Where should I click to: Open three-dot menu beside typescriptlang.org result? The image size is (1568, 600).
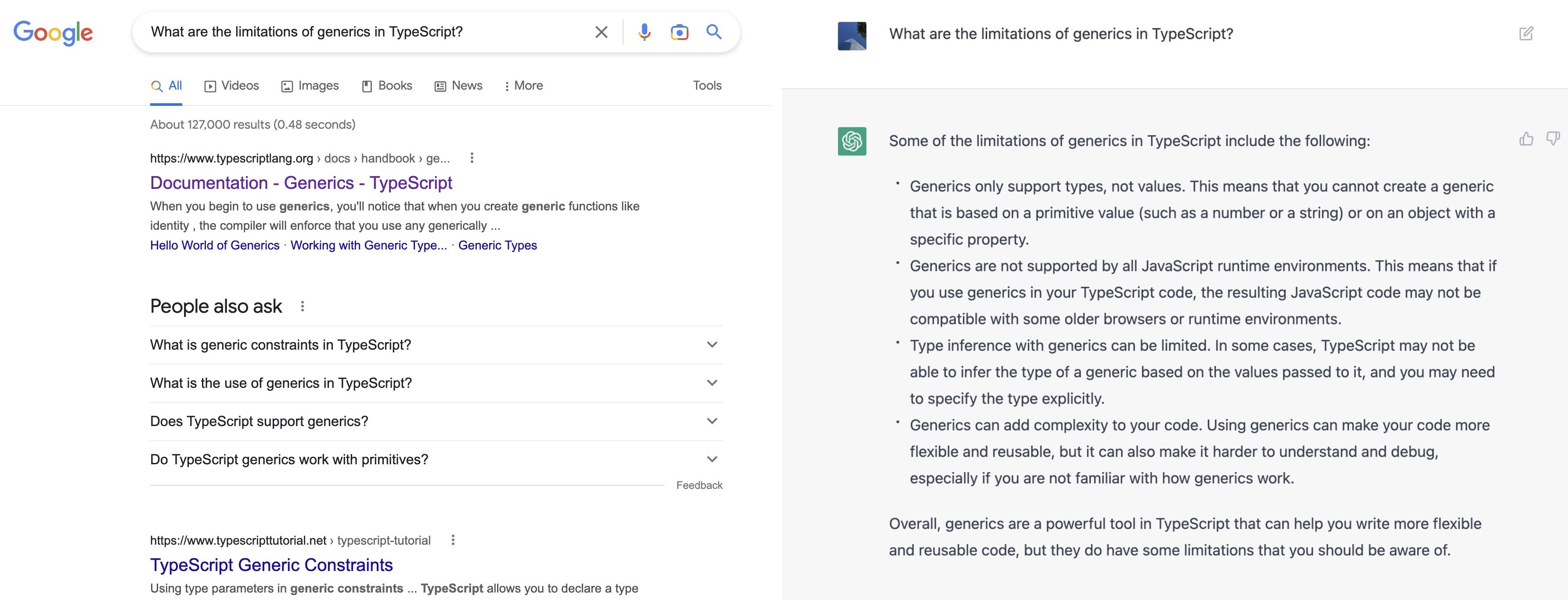click(472, 159)
